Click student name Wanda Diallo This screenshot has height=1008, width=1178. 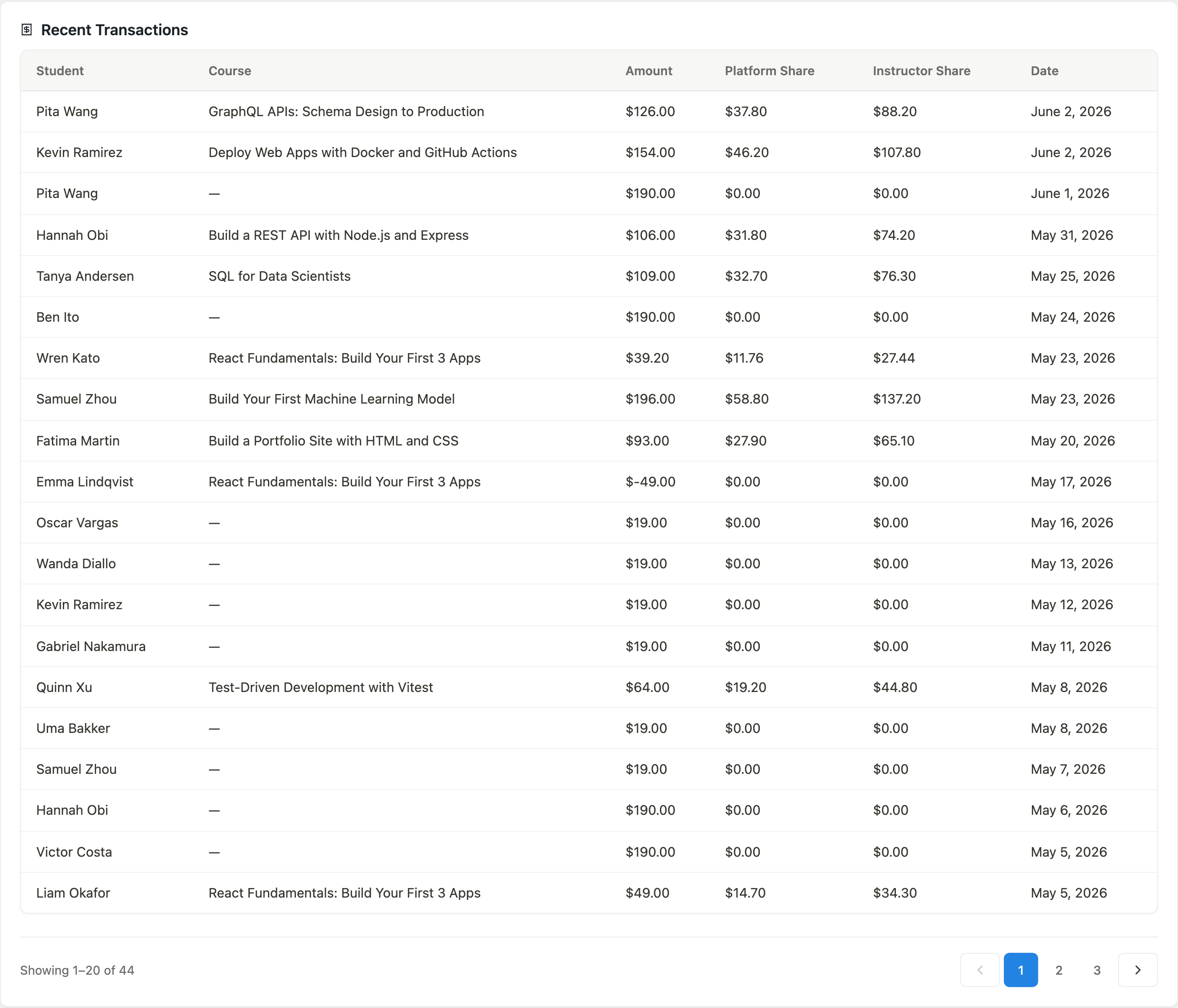[76, 564]
